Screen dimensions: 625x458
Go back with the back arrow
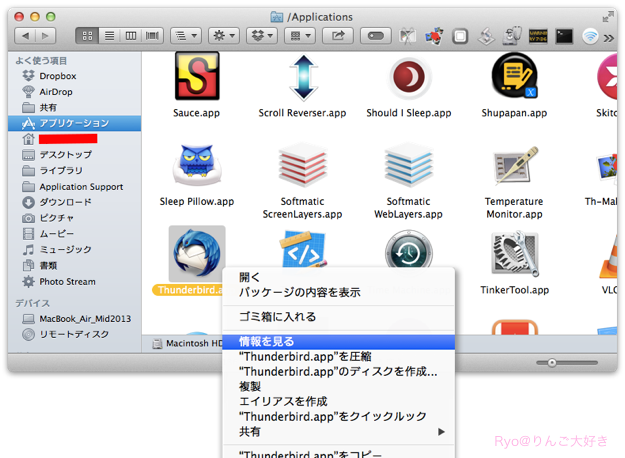point(25,36)
